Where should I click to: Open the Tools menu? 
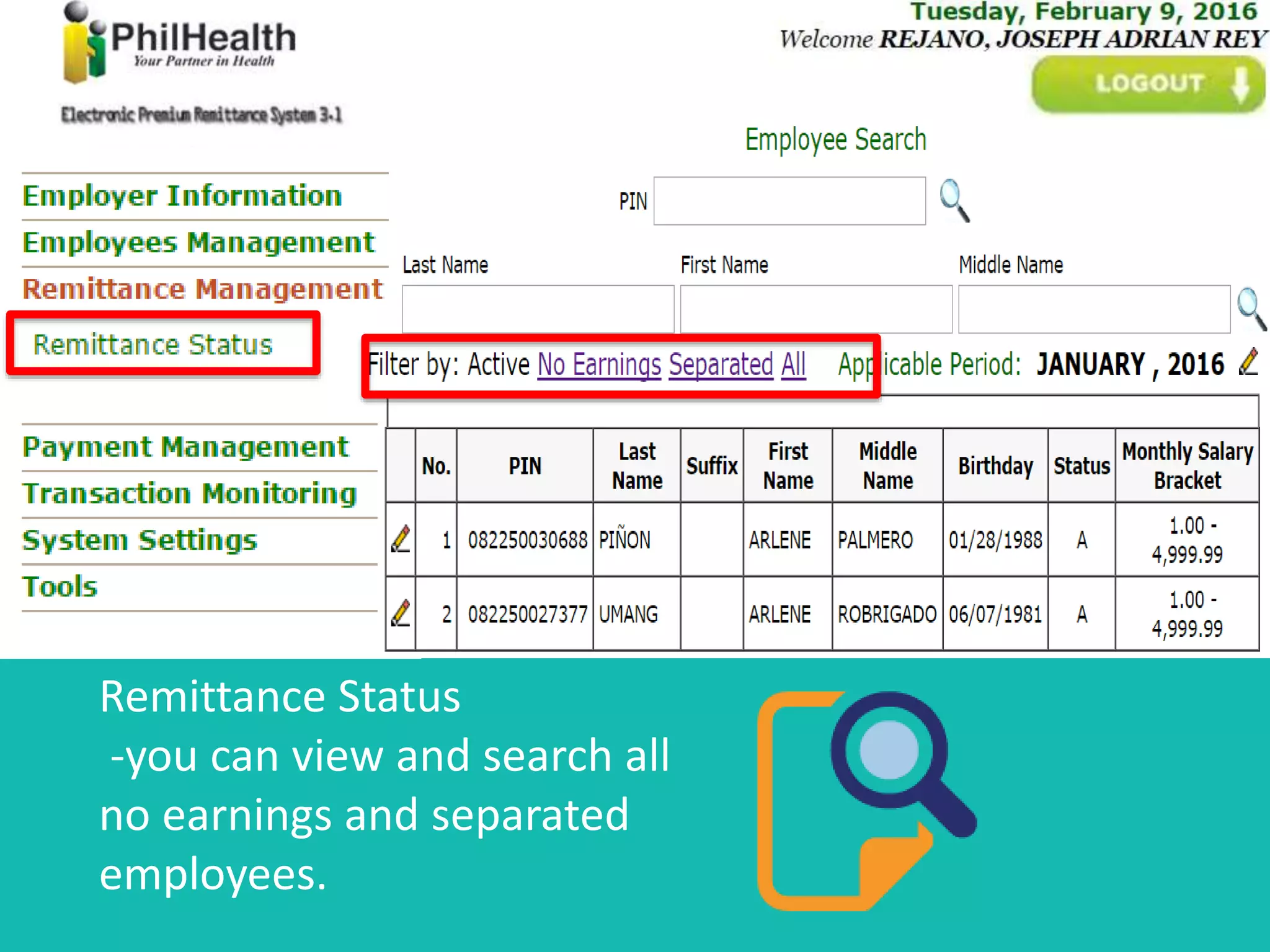click(x=60, y=587)
